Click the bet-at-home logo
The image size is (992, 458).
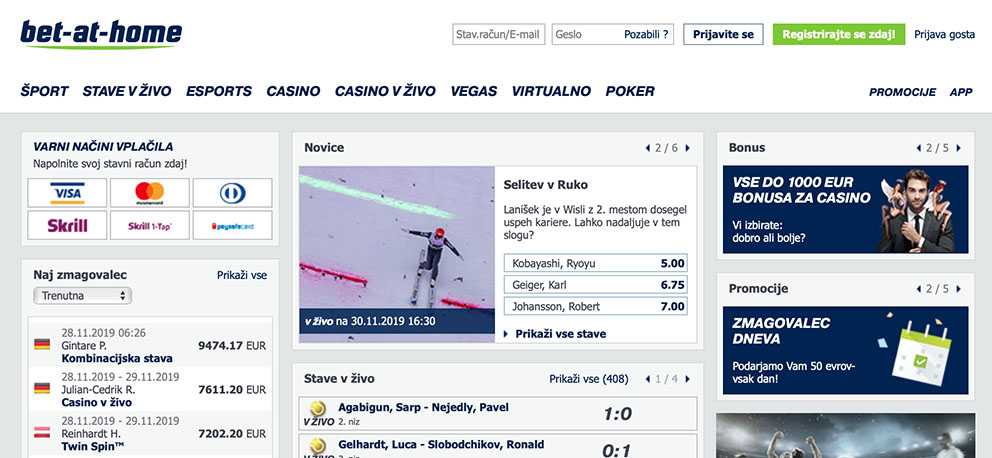[x=101, y=34]
